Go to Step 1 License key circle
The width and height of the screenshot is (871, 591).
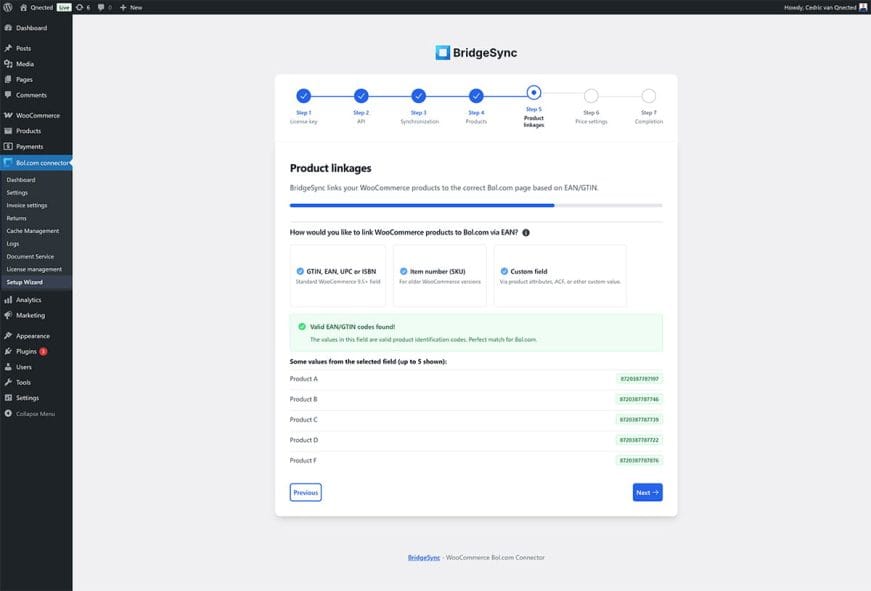point(303,96)
